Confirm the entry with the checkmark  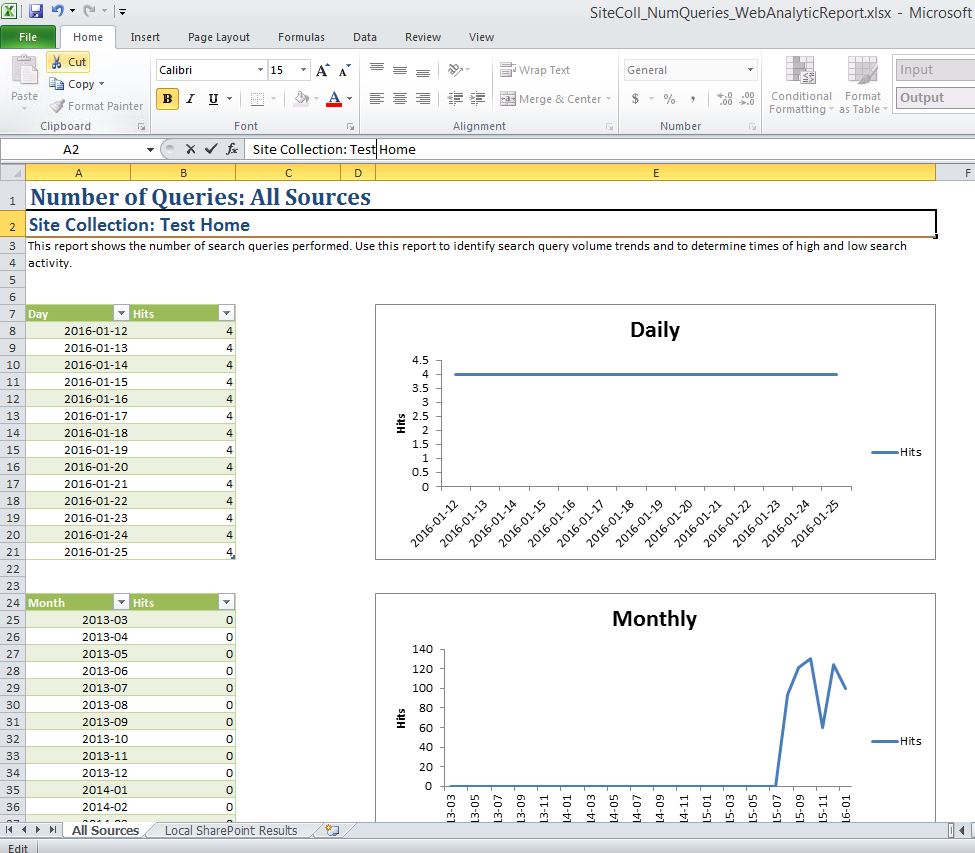(211, 149)
